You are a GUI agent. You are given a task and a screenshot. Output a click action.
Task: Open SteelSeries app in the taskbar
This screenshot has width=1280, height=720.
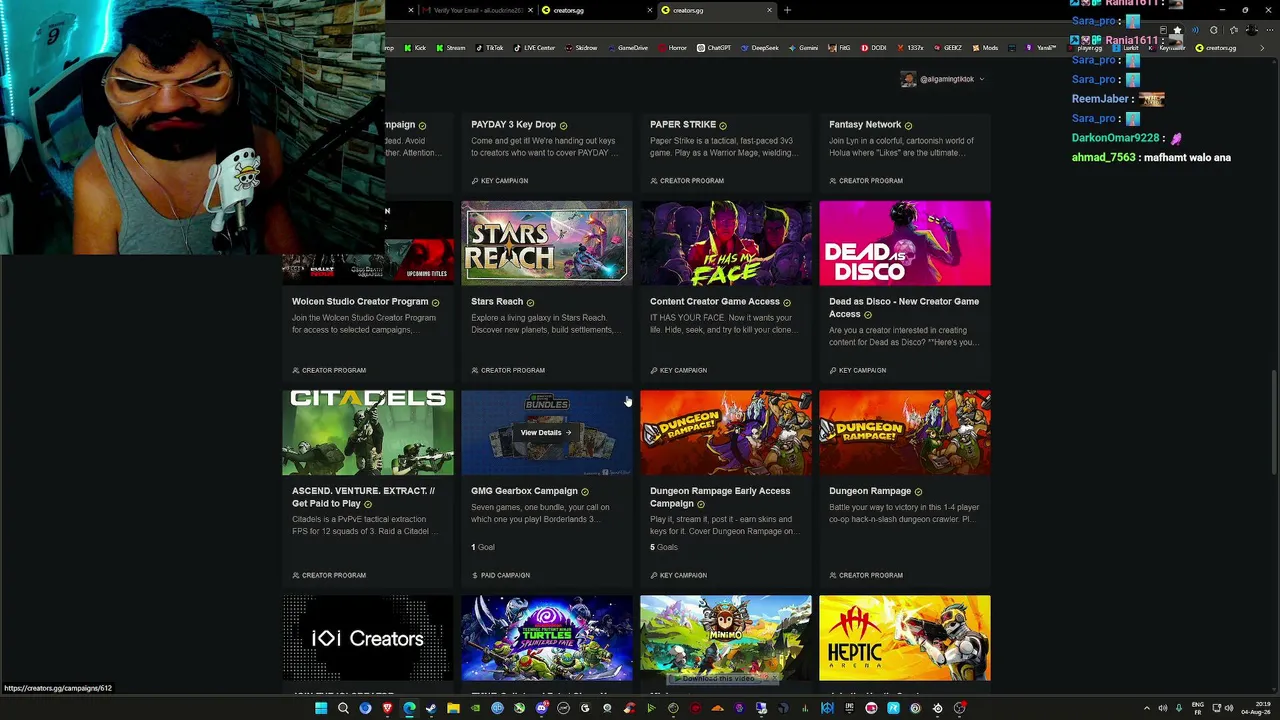coord(937,708)
